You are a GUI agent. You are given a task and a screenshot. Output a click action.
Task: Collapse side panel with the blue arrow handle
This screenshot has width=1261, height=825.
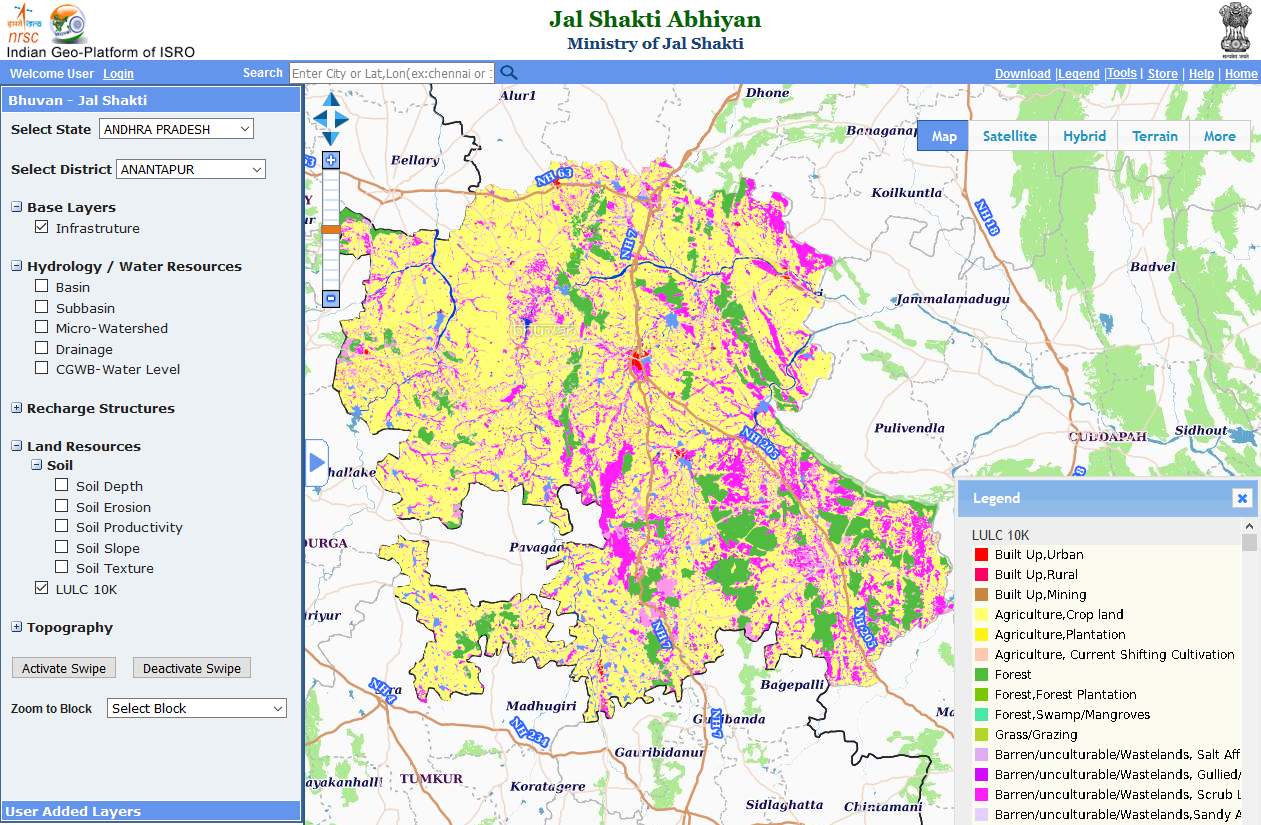[317, 463]
